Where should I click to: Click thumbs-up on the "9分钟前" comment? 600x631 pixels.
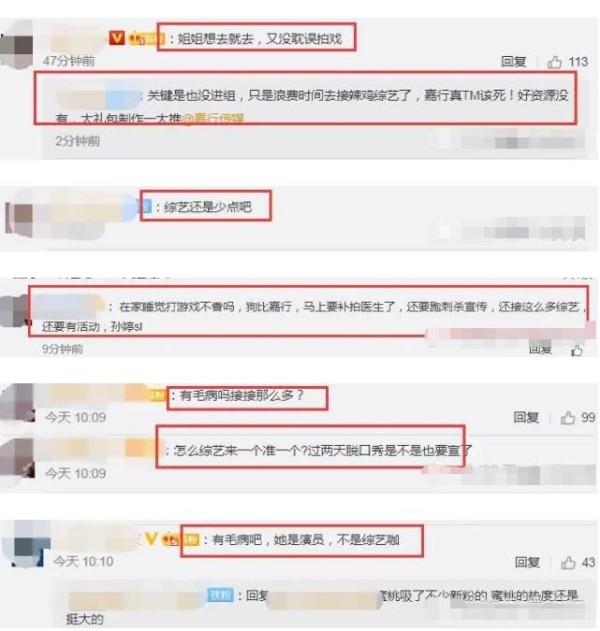(x=577, y=351)
